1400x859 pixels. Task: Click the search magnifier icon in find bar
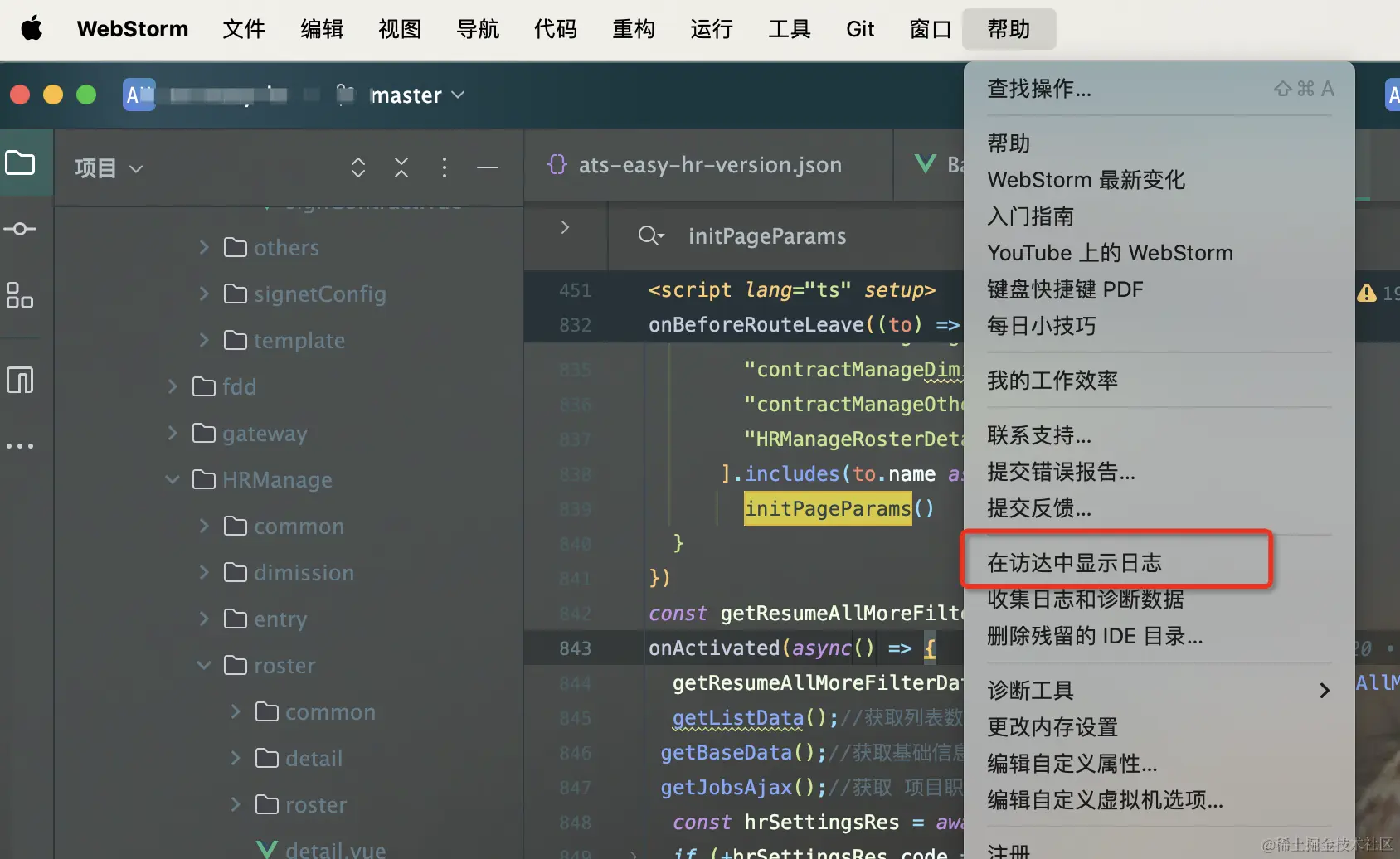(x=650, y=236)
